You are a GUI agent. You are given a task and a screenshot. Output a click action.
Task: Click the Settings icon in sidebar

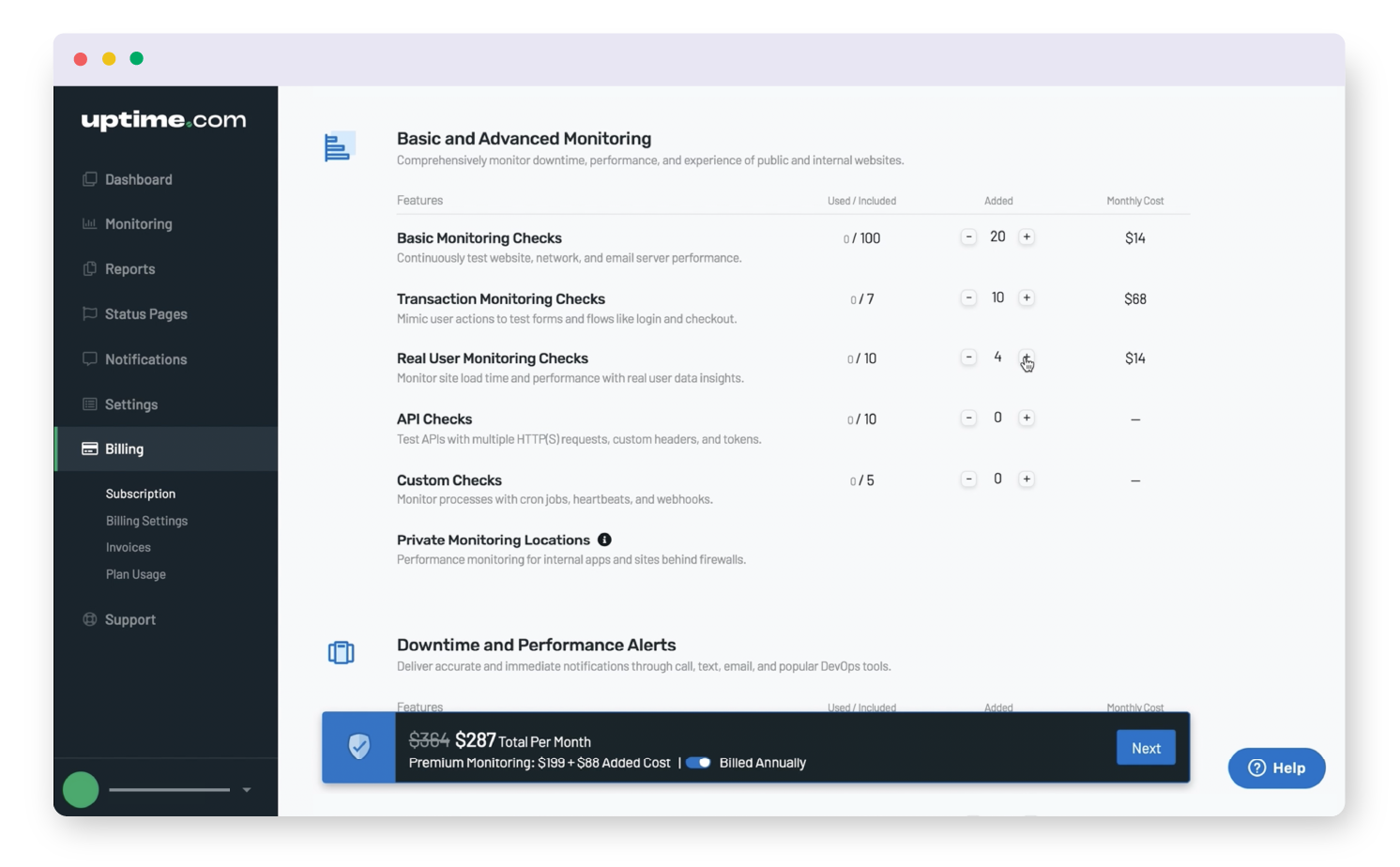90,404
